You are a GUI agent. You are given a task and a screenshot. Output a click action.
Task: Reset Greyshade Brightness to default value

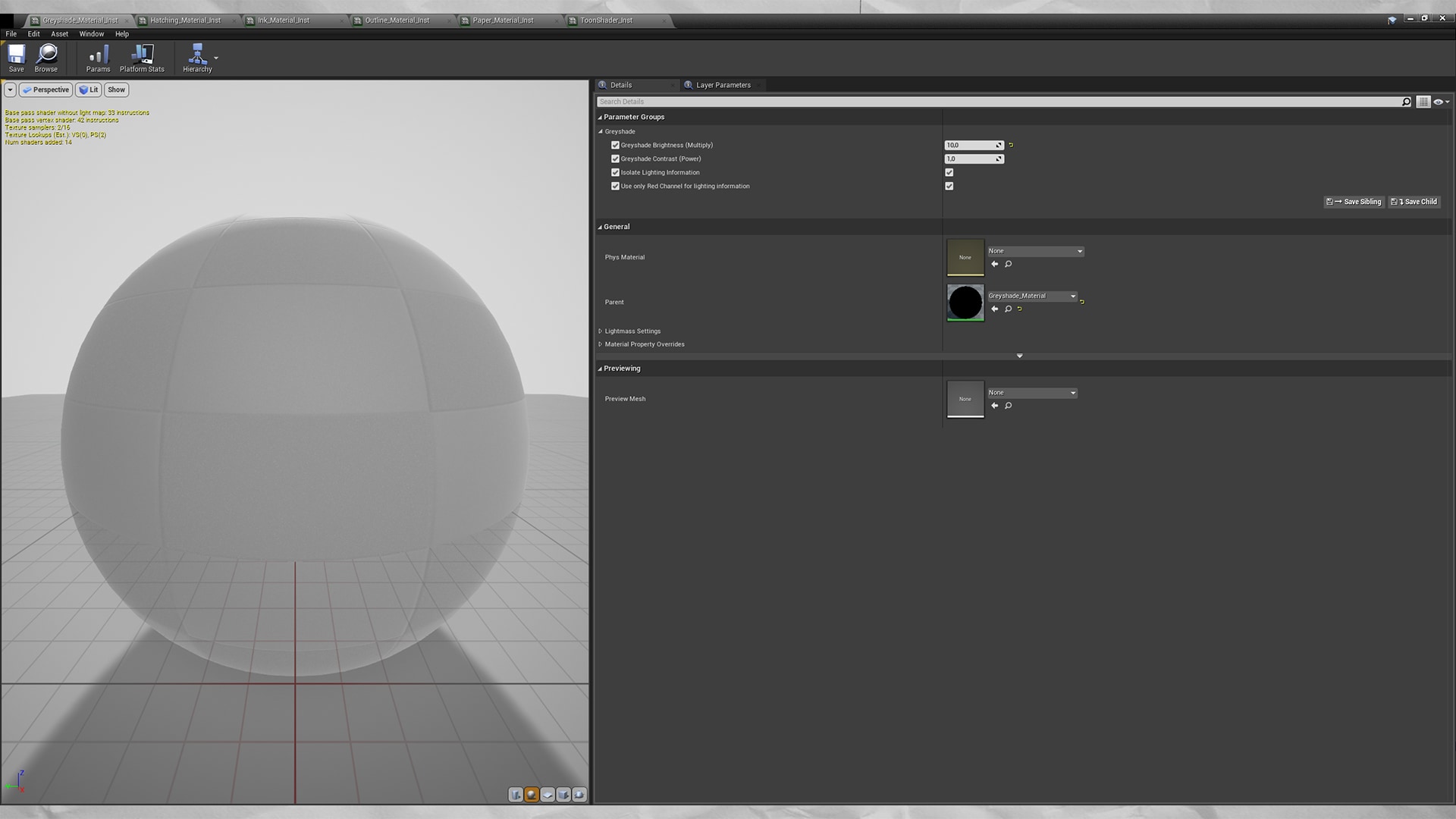pyautogui.click(x=1011, y=145)
